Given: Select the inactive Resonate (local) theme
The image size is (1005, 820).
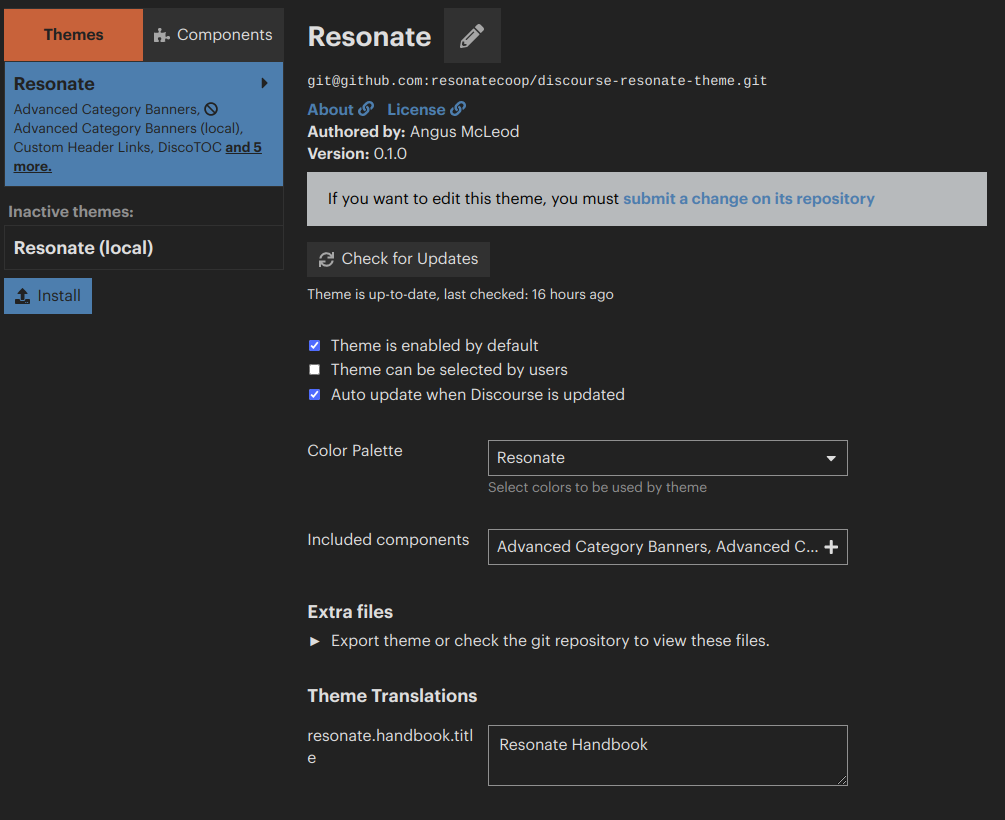Looking at the screenshot, I should 144,248.
